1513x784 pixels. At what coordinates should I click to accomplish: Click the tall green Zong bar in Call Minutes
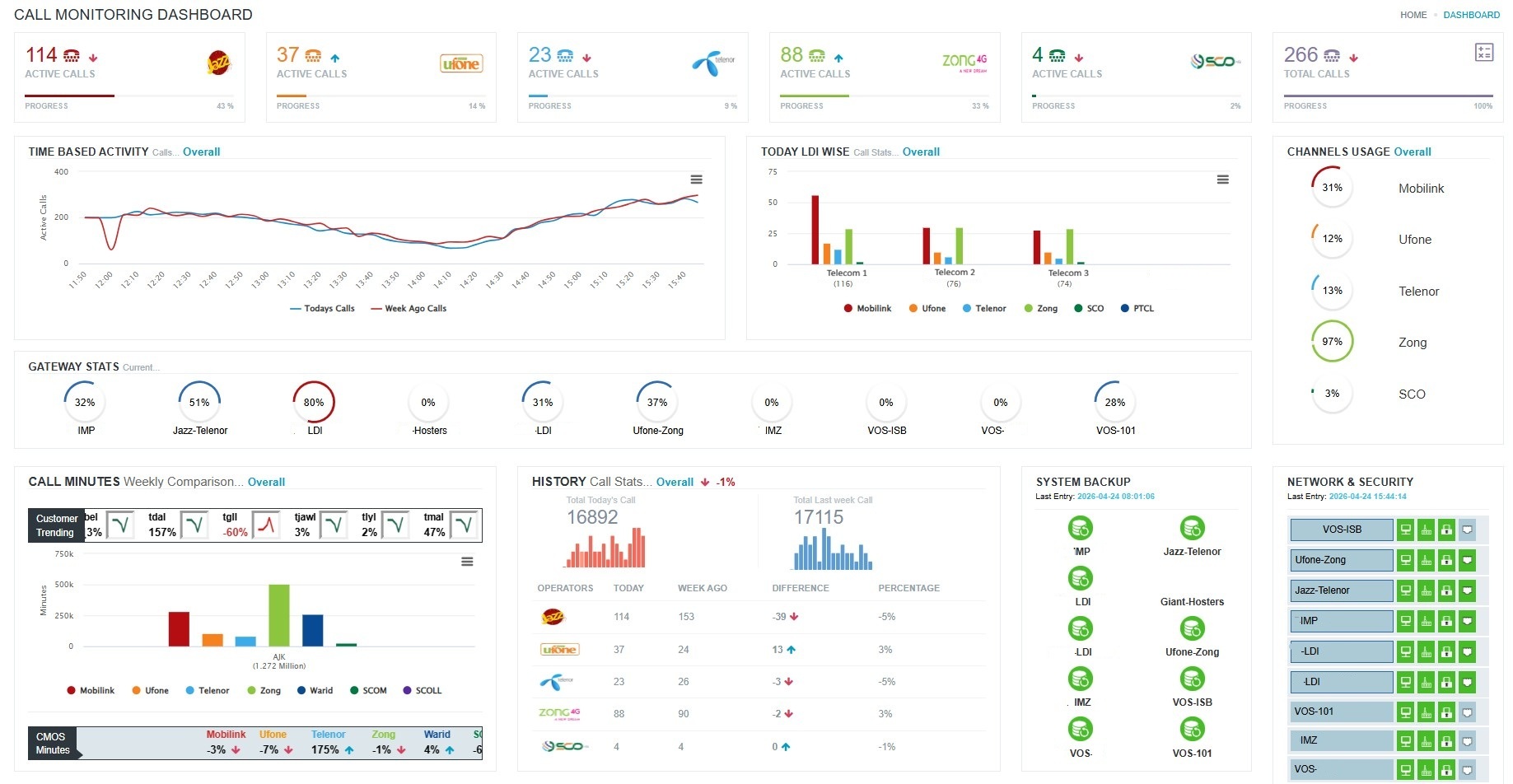[279, 615]
